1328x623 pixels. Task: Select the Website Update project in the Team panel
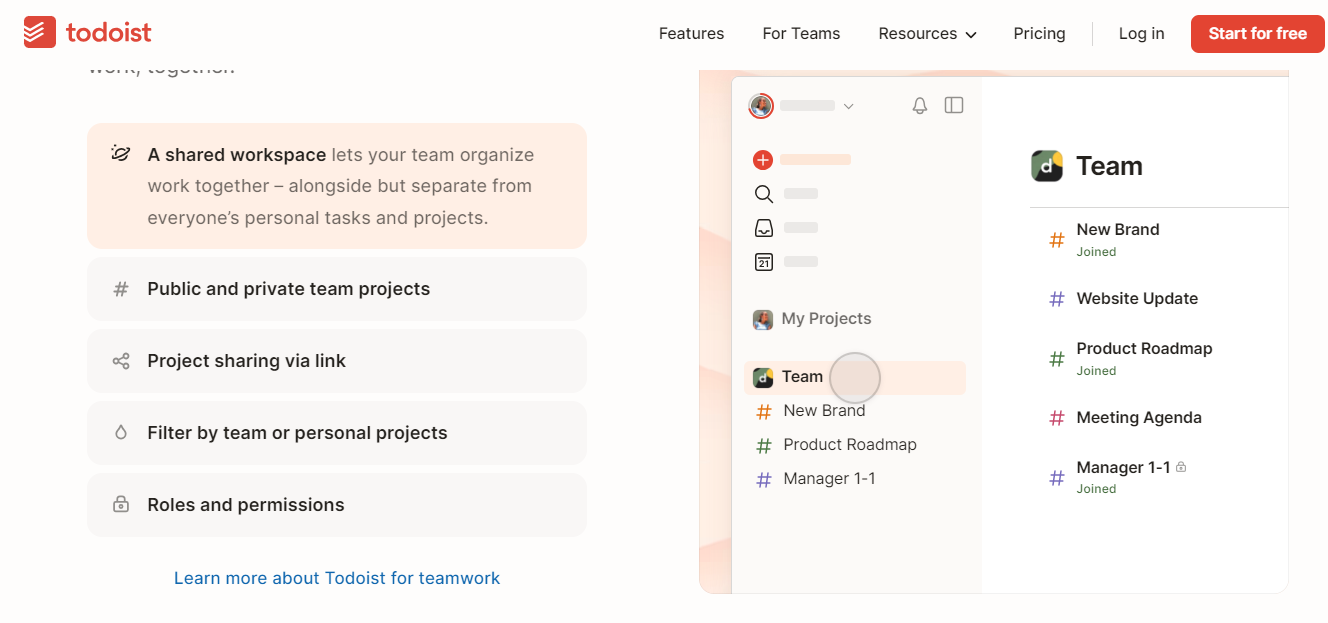(x=1137, y=298)
